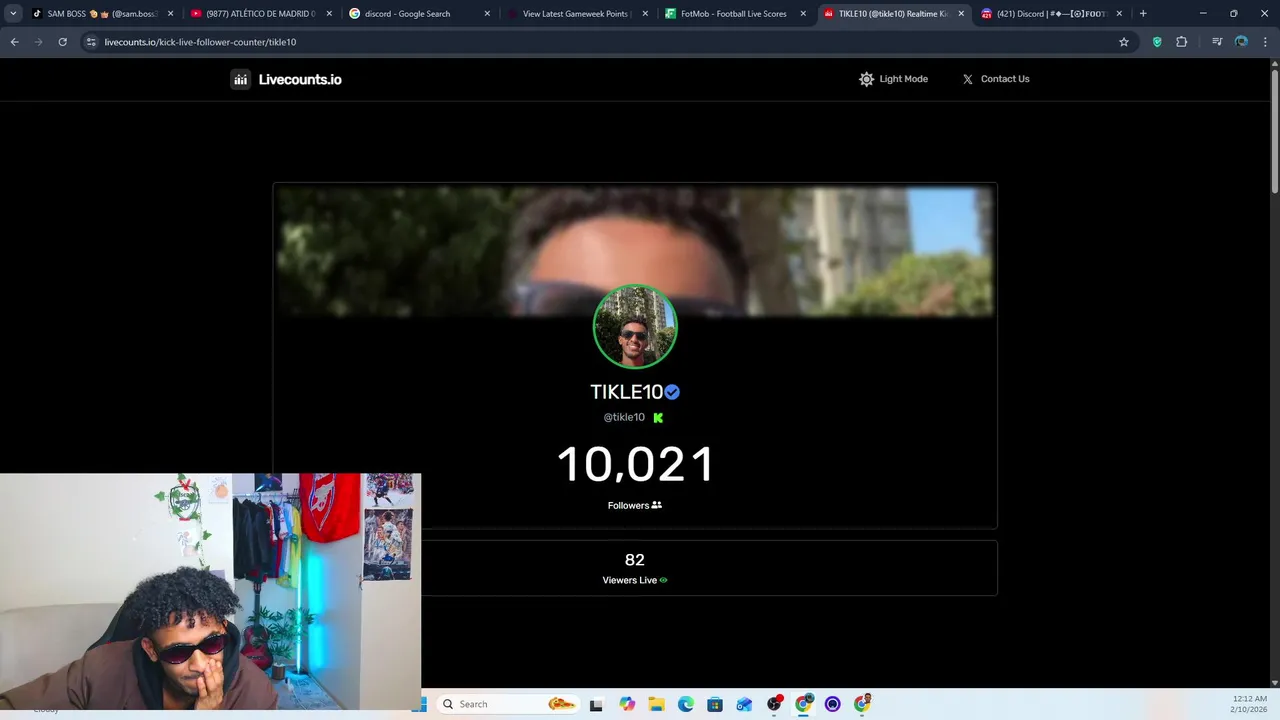Click the Windows taskbar Search box

tap(508, 704)
